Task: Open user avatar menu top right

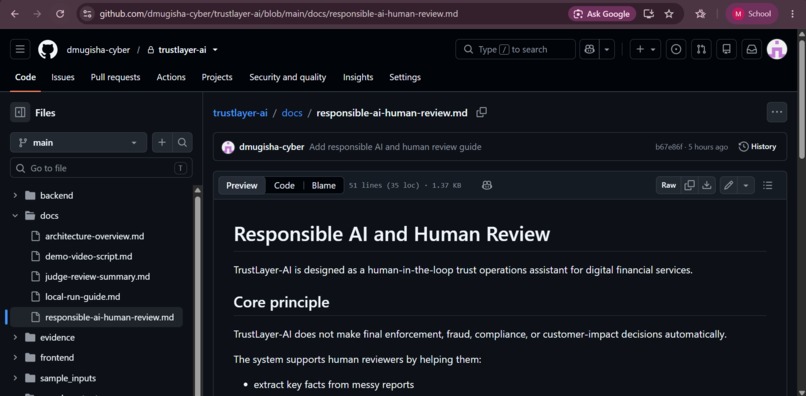Action: coord(777,49)
